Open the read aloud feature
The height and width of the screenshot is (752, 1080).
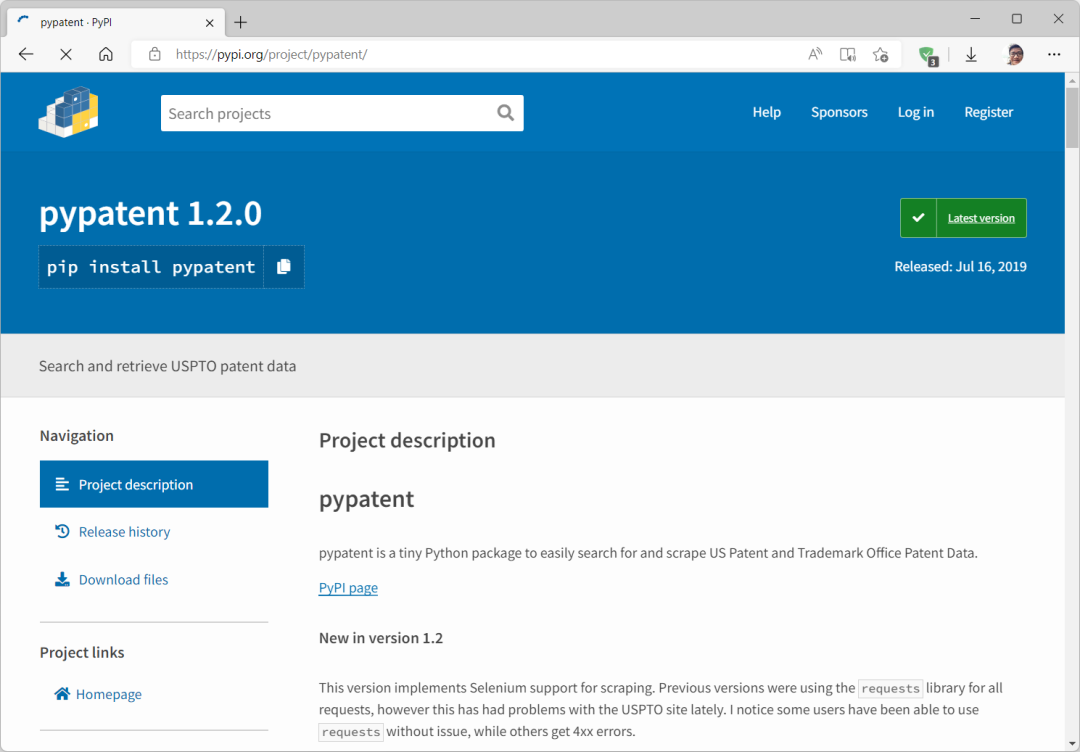(815, 54)
